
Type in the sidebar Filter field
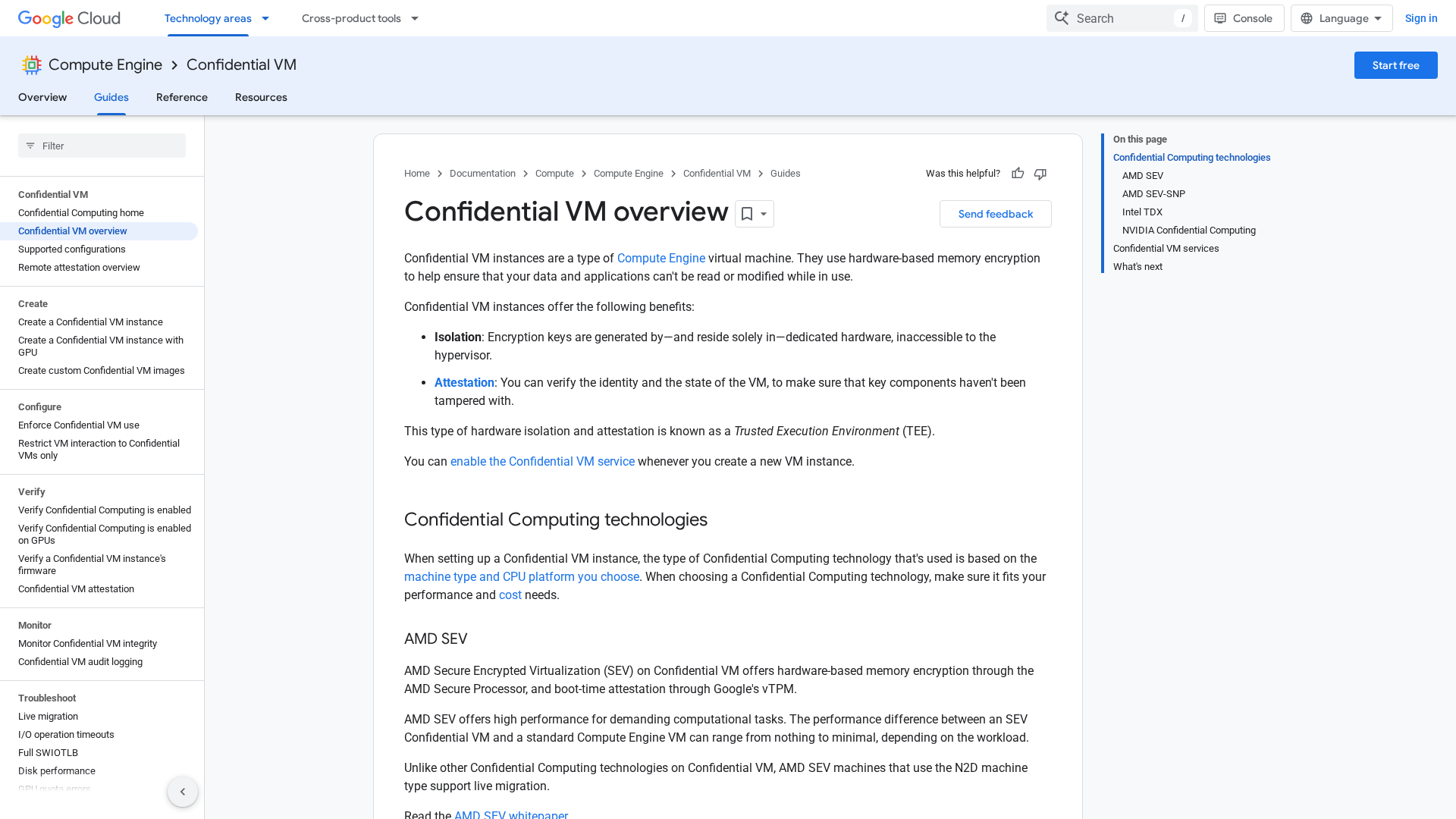(x=110, y=146)
